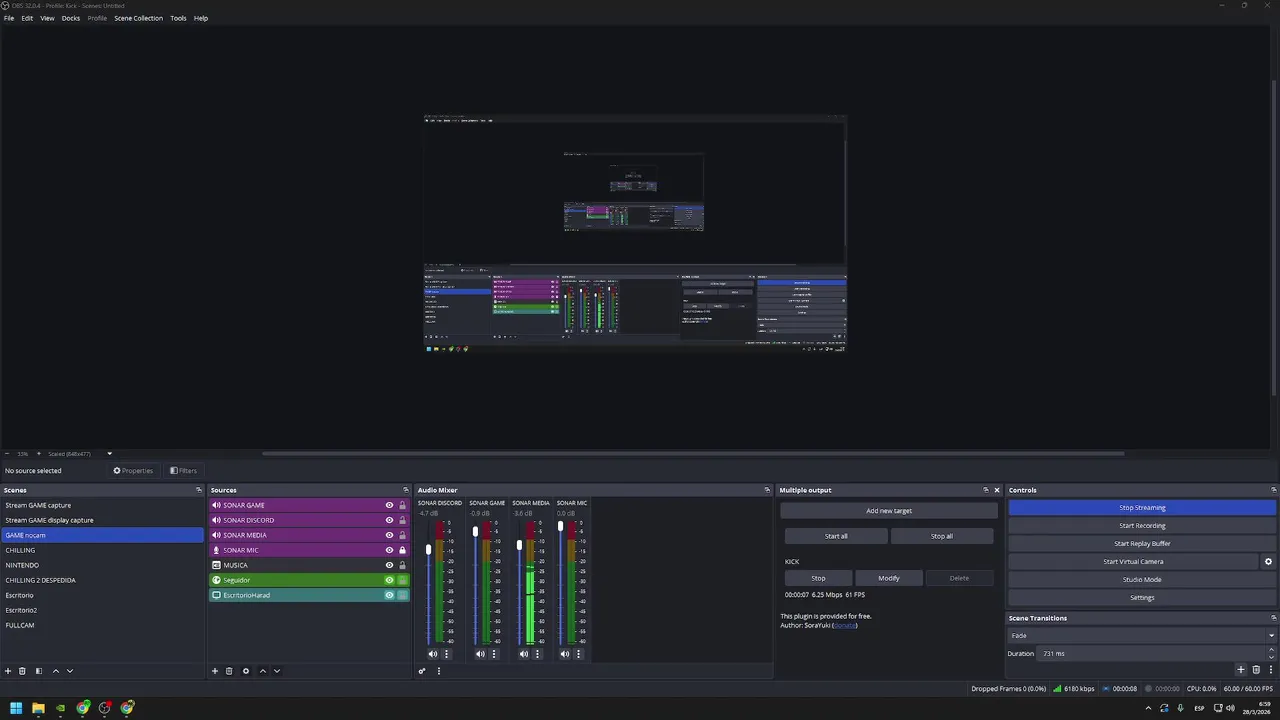Float the Scenes dock

199,490
